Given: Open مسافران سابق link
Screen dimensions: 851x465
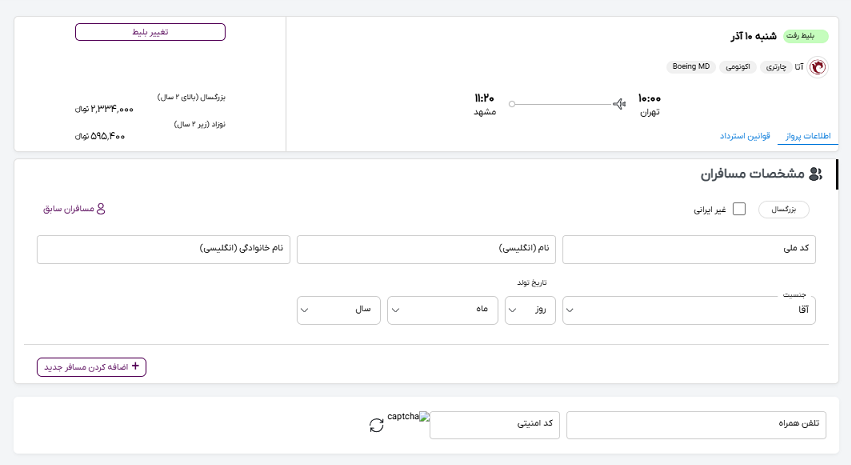Looking at the screenshot, I should (x=74, y=209).
